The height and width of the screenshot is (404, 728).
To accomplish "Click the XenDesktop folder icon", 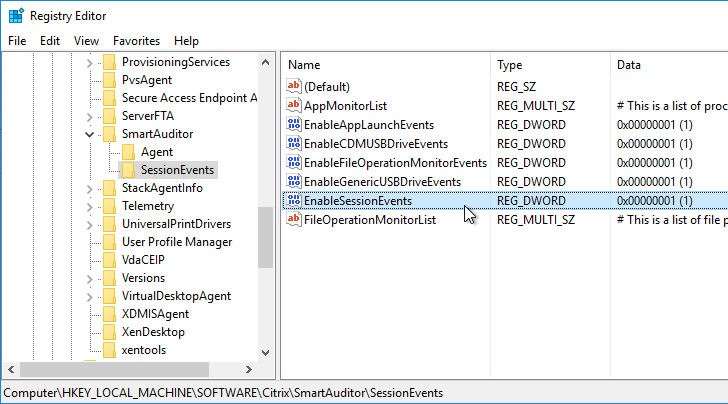I will tap(110, 332).
